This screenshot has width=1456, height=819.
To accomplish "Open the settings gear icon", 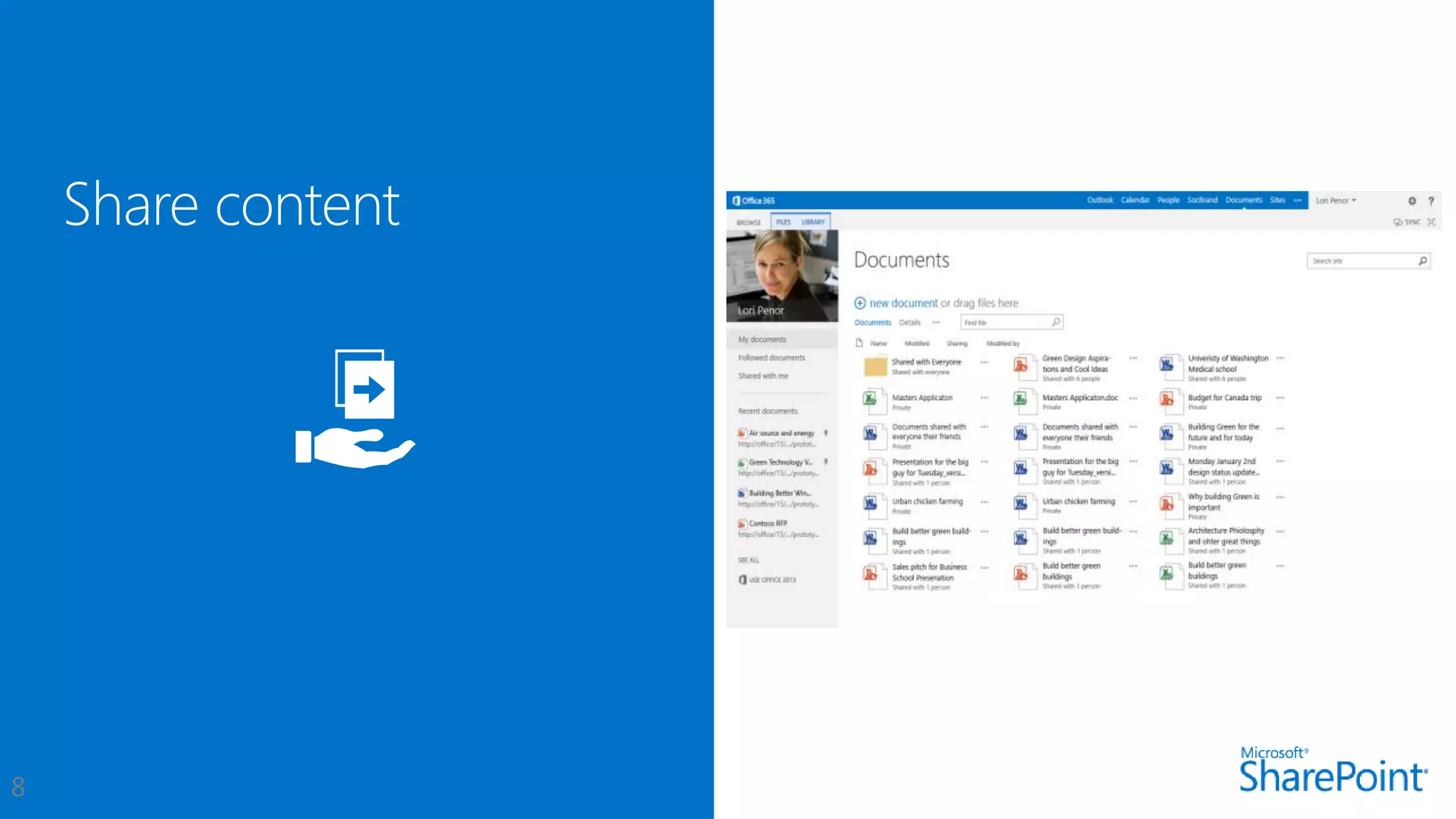I will click(1412, 201).
